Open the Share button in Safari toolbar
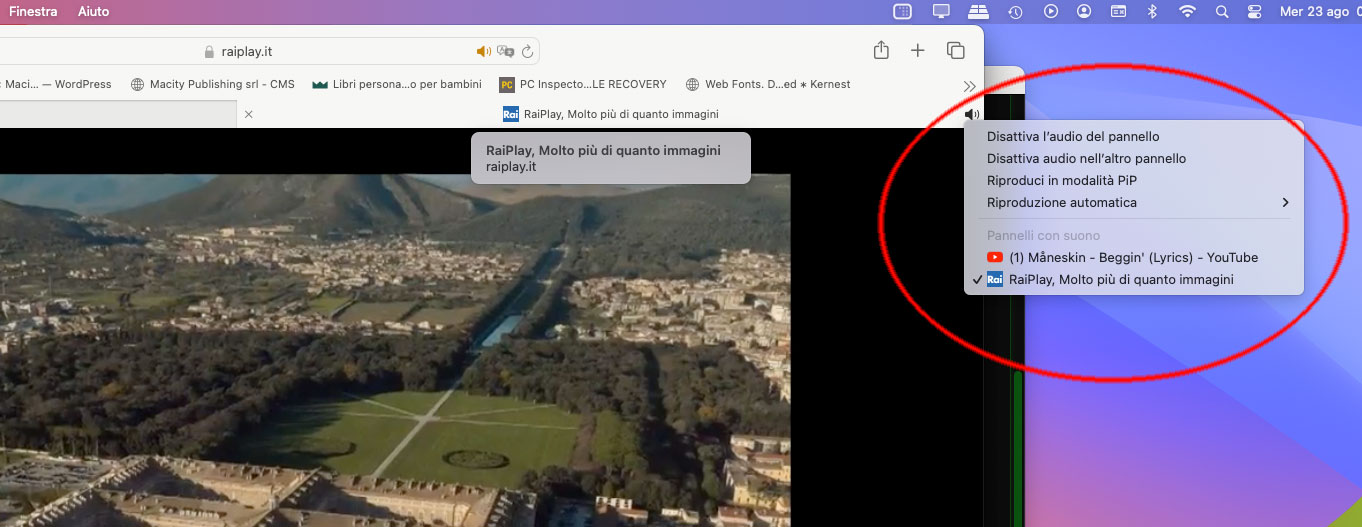The height and width of the screenshot is (527, 1362). (881, 50)
